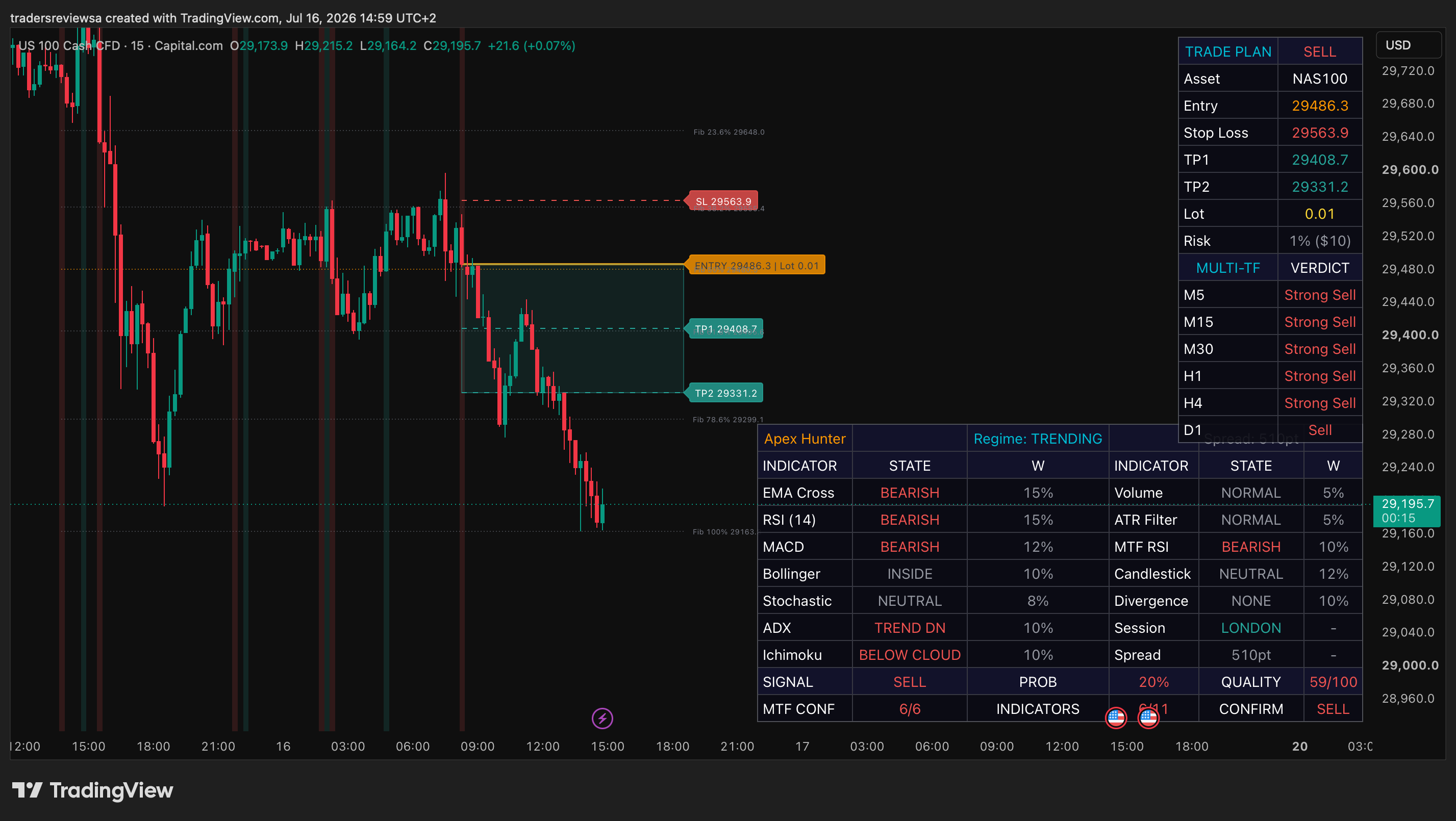Click the Fib 23.6% 29648.0 level label
Viewport: 1456px width, 821px height.
coord(729,132)
